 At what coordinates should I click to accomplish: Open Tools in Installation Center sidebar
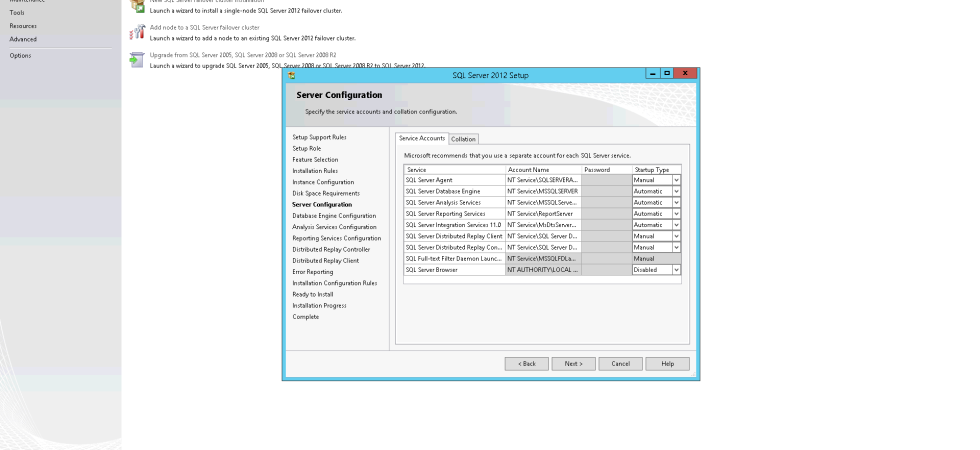tap(17, 12)
